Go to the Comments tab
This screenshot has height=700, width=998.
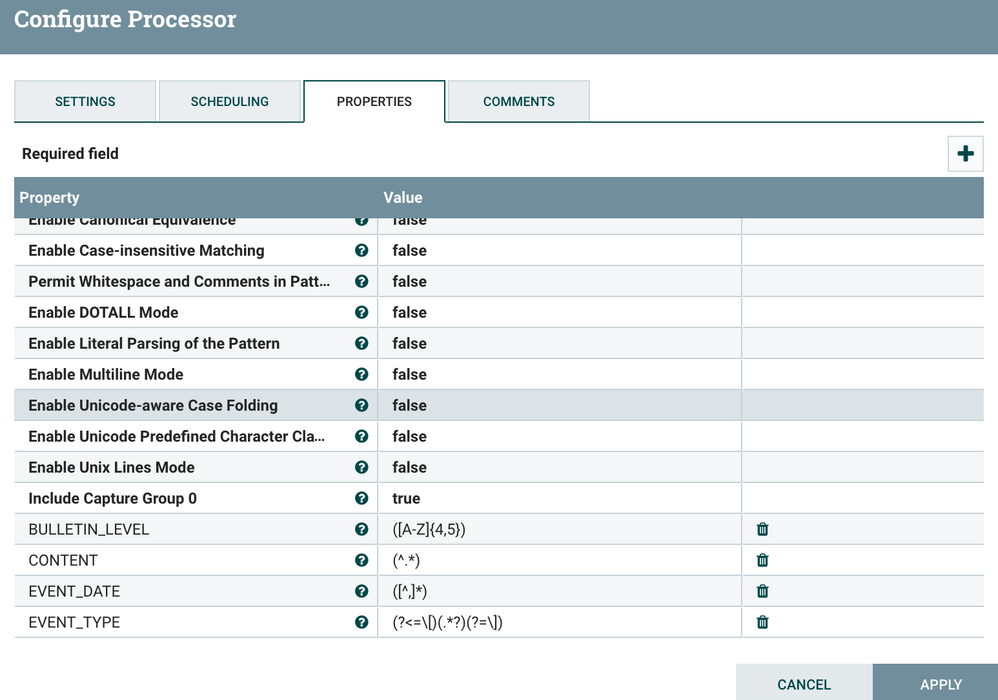[519, 102]
